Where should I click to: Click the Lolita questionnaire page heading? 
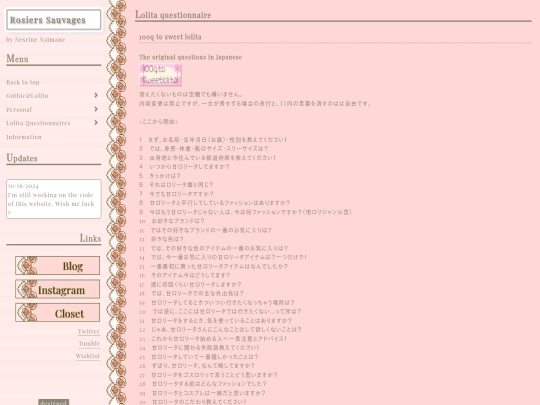click(x=173, y=15)
